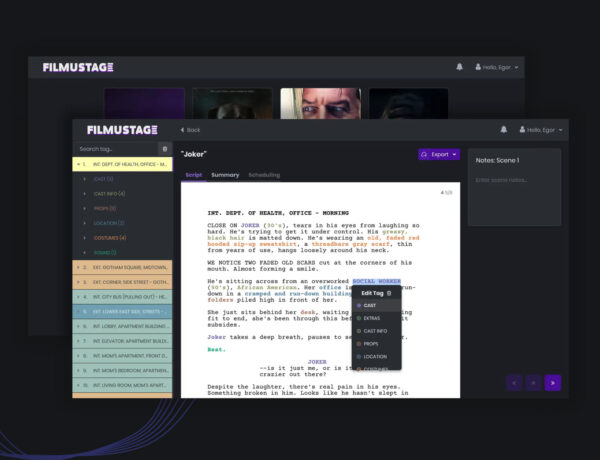Screen dimensions: 600x460
Task: Click the Search tag input field
Action: click(115, 149)
